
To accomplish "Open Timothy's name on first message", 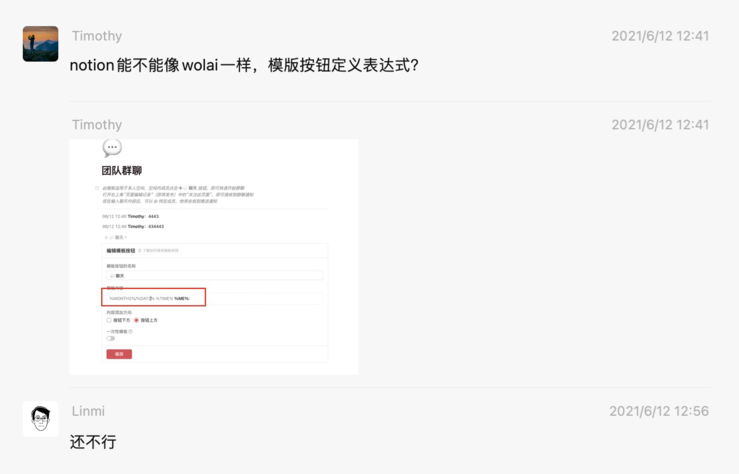I will (97, 36).
